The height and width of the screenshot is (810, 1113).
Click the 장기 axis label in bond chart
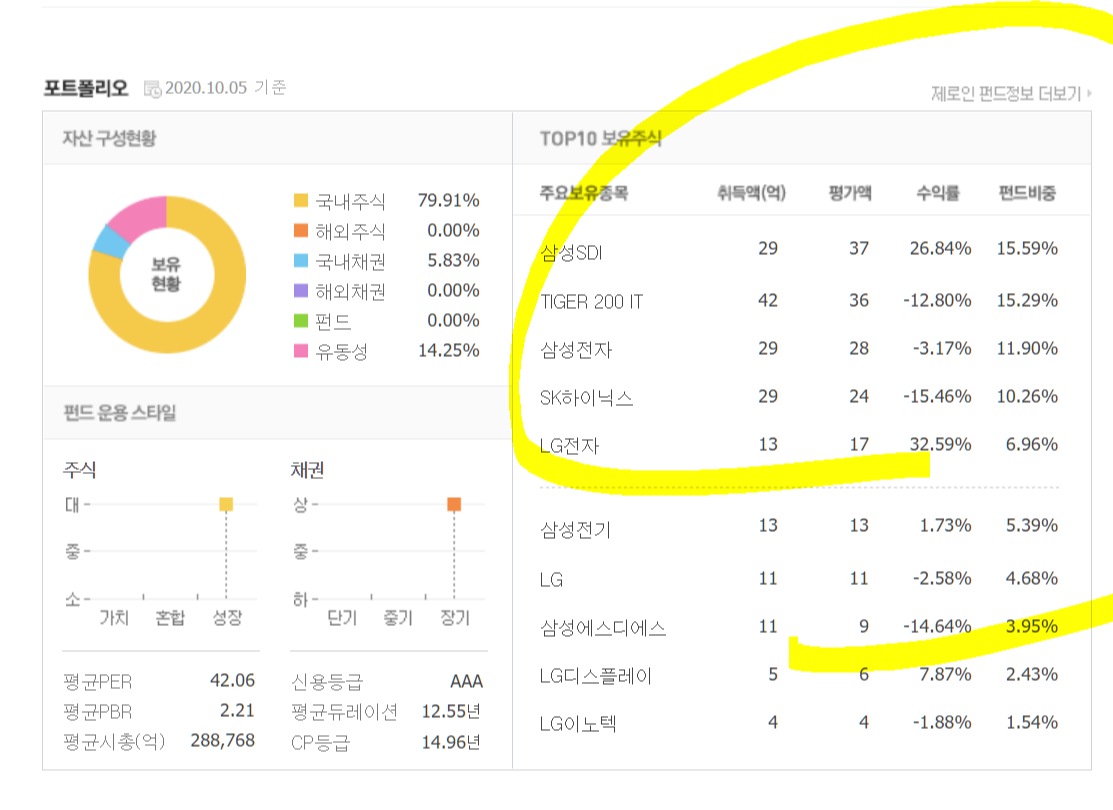[x=455, y=618]
